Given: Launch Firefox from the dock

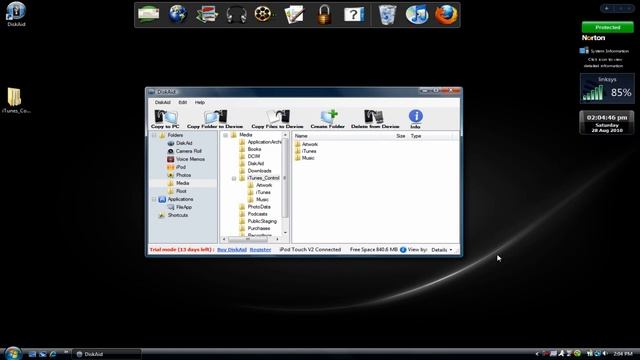Looking at the screenshot, I should click(446, 15).
